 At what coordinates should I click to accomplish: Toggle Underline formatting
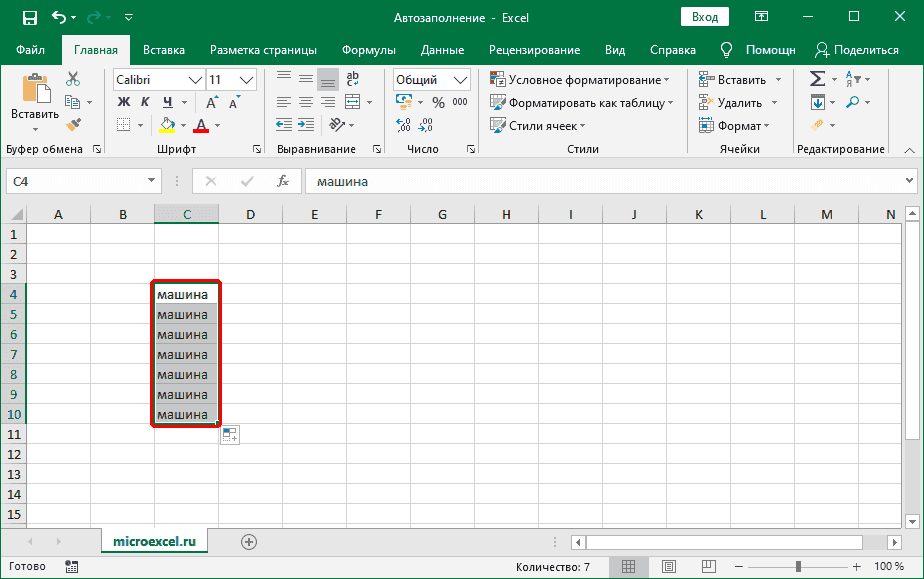168,102
